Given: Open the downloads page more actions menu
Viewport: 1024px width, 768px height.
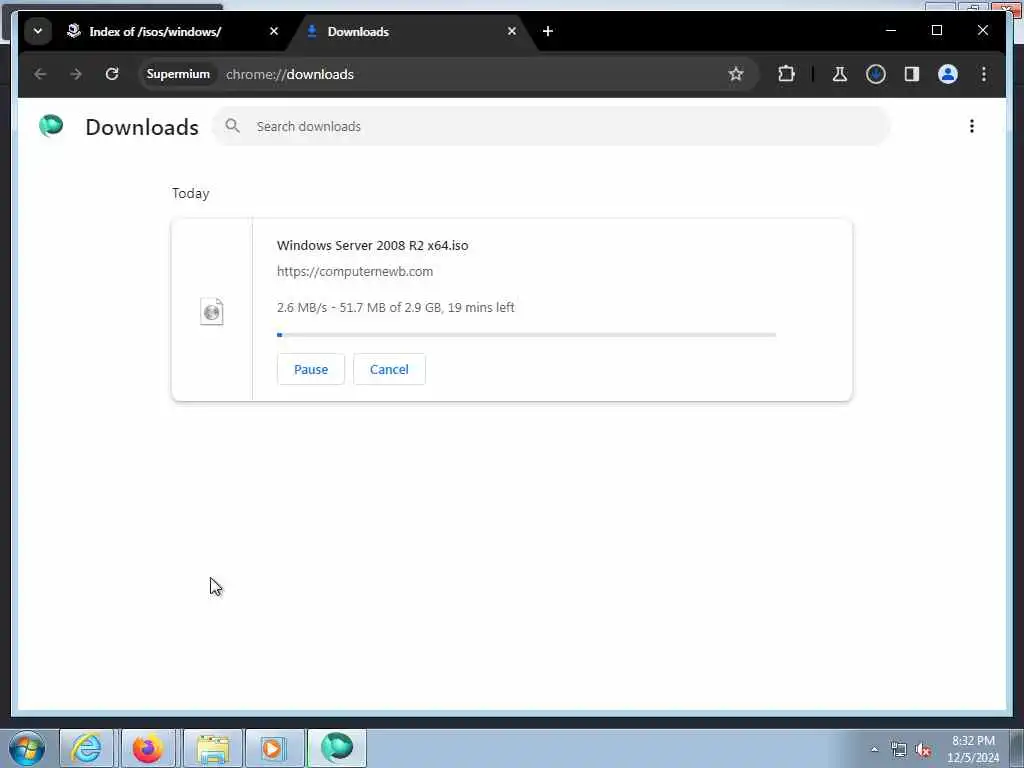Looking at the screenshot, I should click(x=972, y=126).
